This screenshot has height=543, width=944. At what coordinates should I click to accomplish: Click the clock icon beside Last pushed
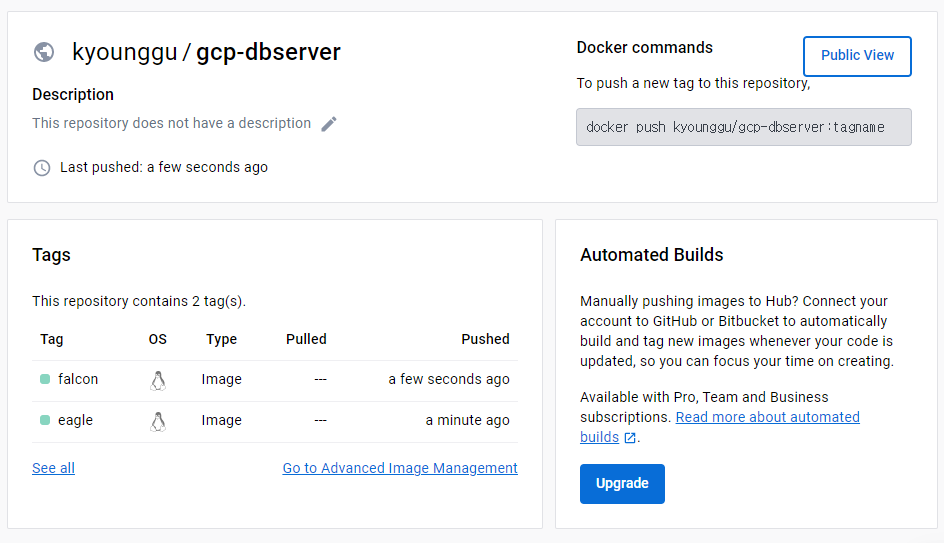click(x=42, y=167)
